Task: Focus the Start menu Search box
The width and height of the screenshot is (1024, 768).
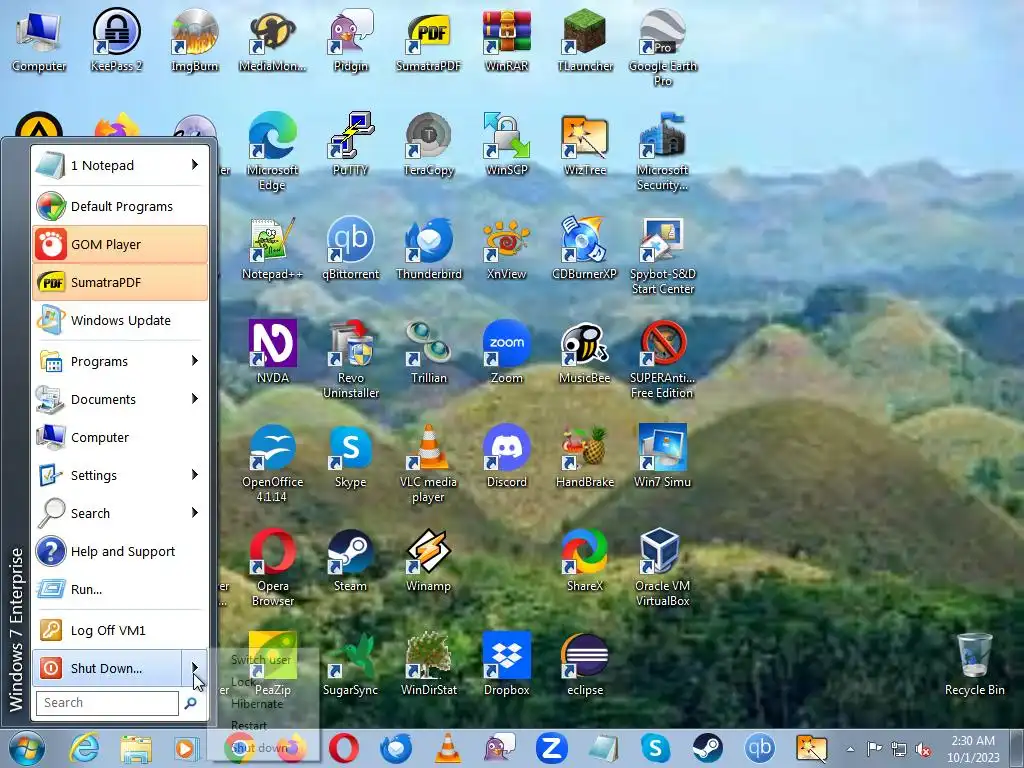Action: click(107, 703)
